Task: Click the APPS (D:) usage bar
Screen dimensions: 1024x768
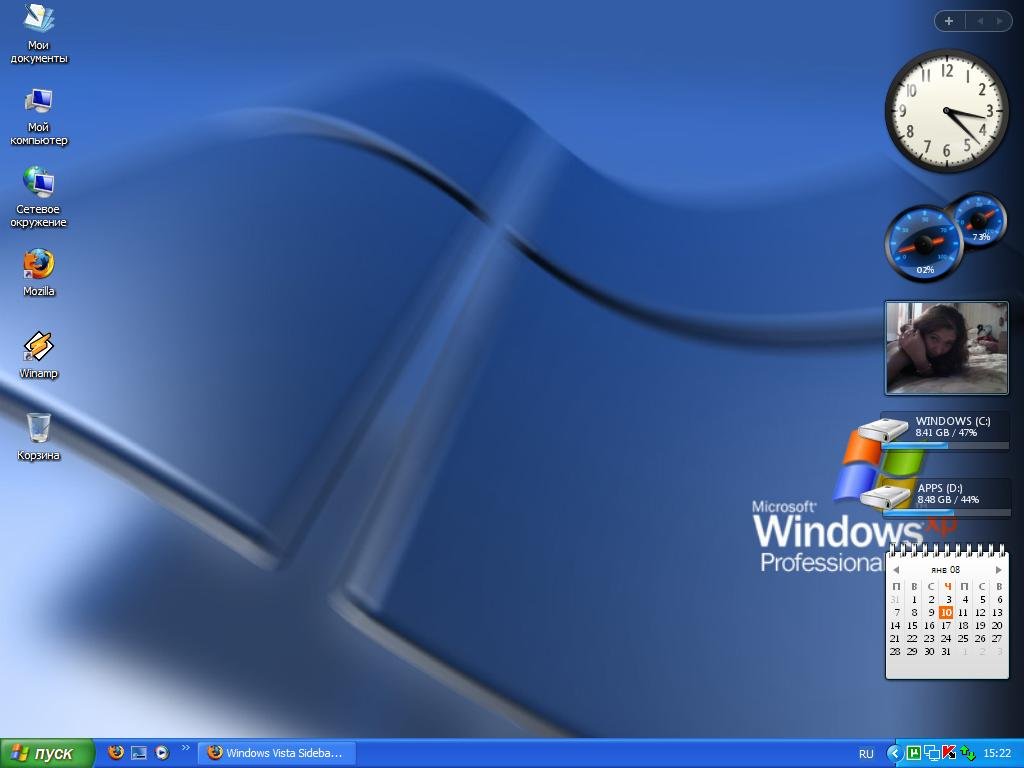Action: pyautogui.click(x=948, y=513)
